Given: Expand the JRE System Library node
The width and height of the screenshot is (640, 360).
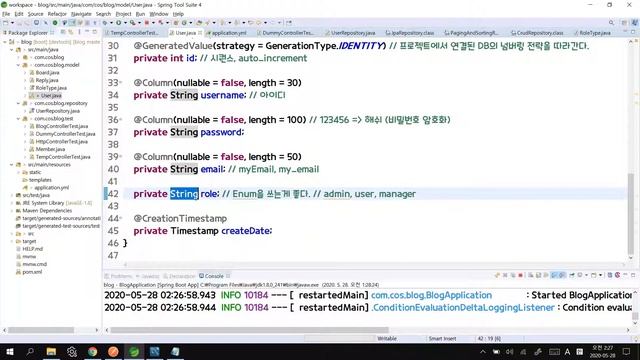Looking at the screenshot, I should [12, 203].
